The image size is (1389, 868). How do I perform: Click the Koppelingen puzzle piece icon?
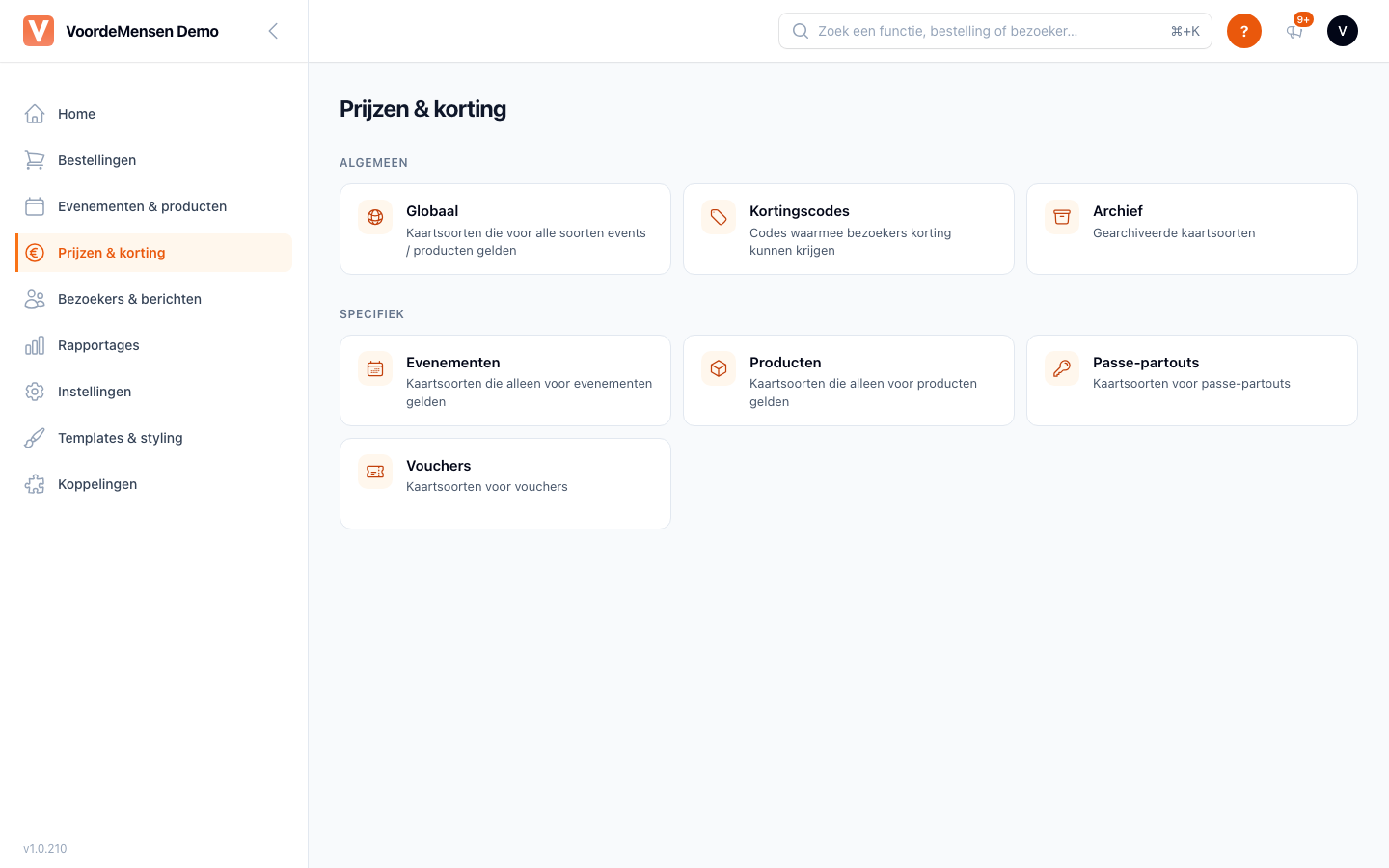(x=35, y=484)
